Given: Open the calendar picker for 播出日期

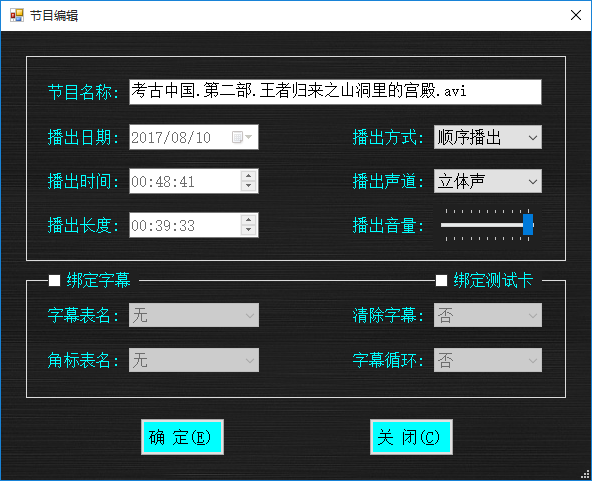Looking at the screenshot, I should click(x=242, y=137).
